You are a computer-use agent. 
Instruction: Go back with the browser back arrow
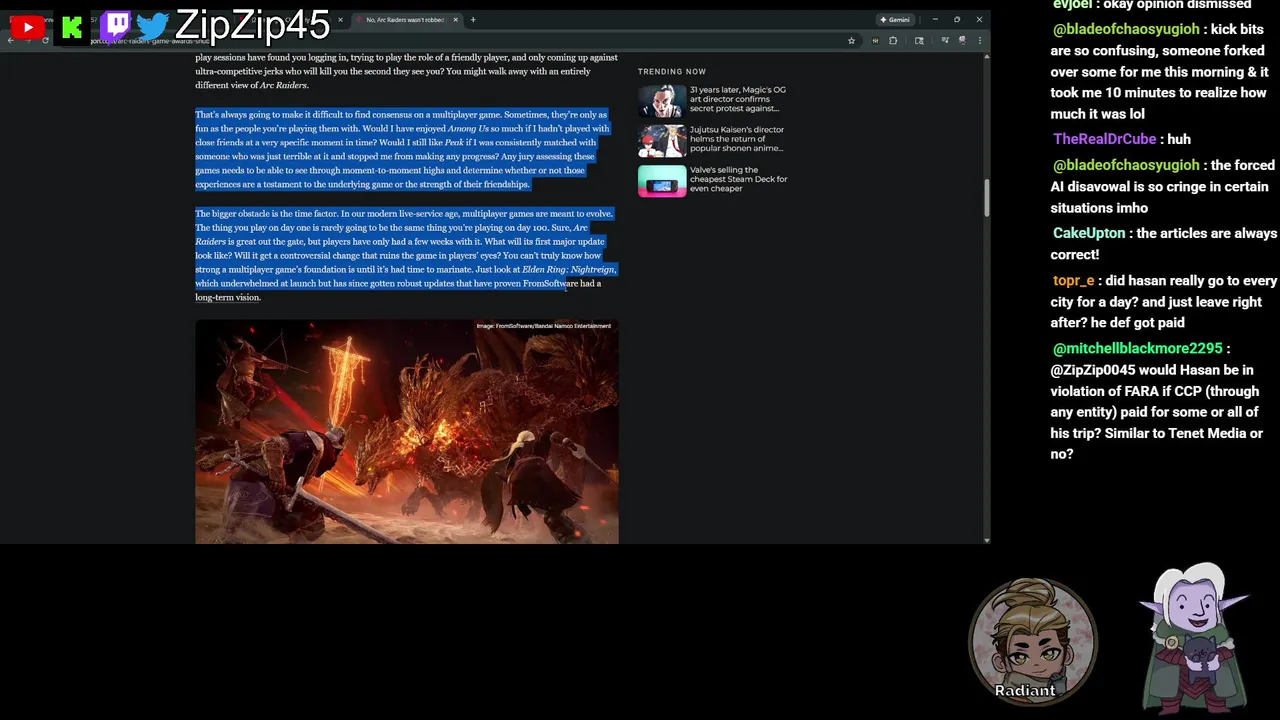pos(10,40)
